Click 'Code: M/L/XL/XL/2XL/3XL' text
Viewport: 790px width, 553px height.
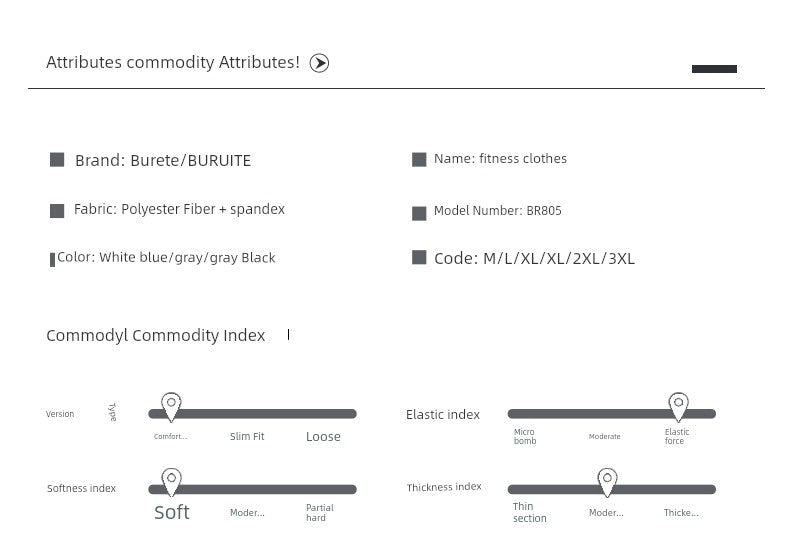coord(534,259)
